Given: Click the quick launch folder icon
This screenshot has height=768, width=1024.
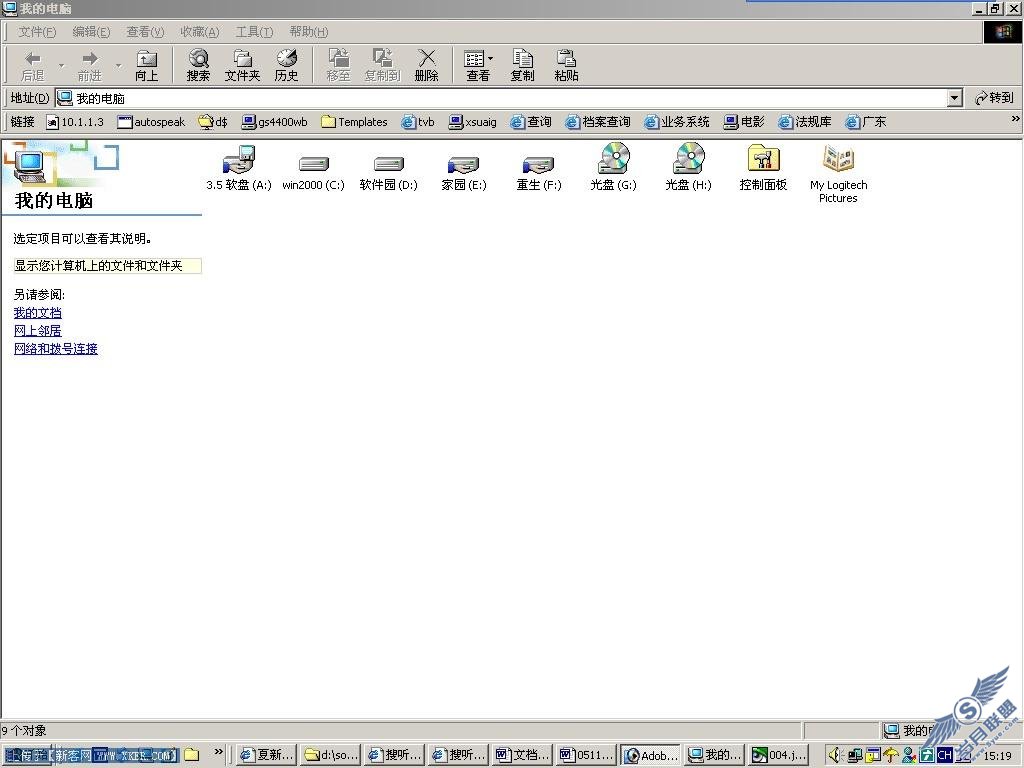Looking at the screenshot, I should point(191,755).
